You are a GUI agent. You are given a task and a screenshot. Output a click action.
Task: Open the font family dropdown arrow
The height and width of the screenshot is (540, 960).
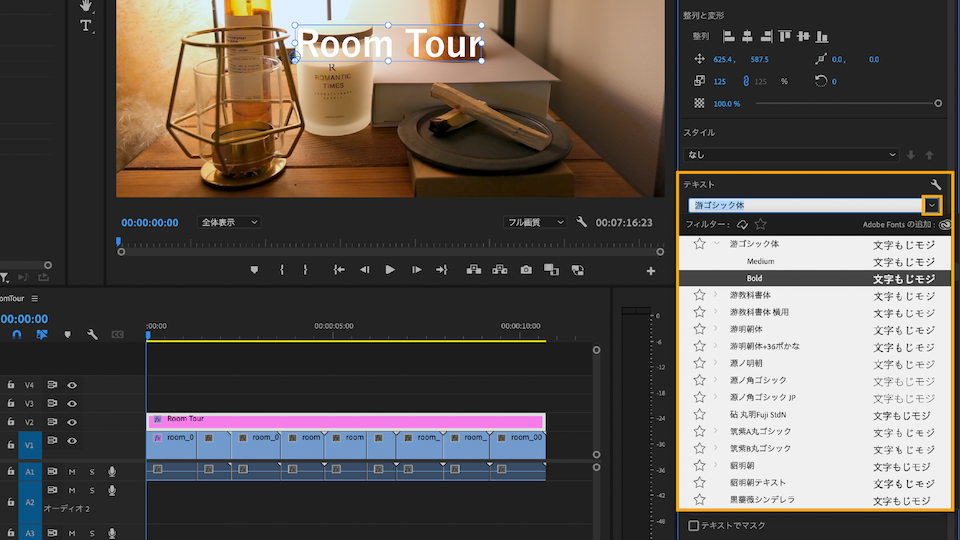(932, 205)
